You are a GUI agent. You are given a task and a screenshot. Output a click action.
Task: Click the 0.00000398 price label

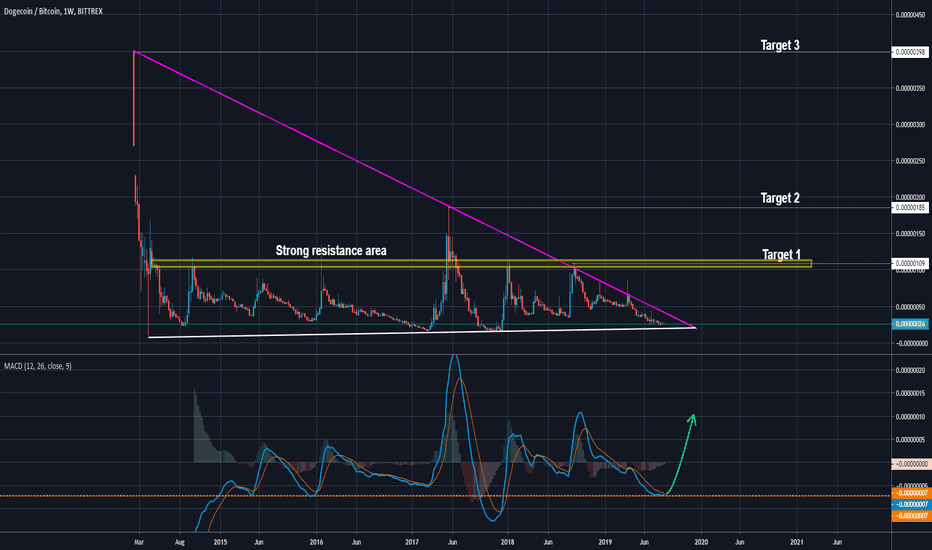tap(909, 52)
